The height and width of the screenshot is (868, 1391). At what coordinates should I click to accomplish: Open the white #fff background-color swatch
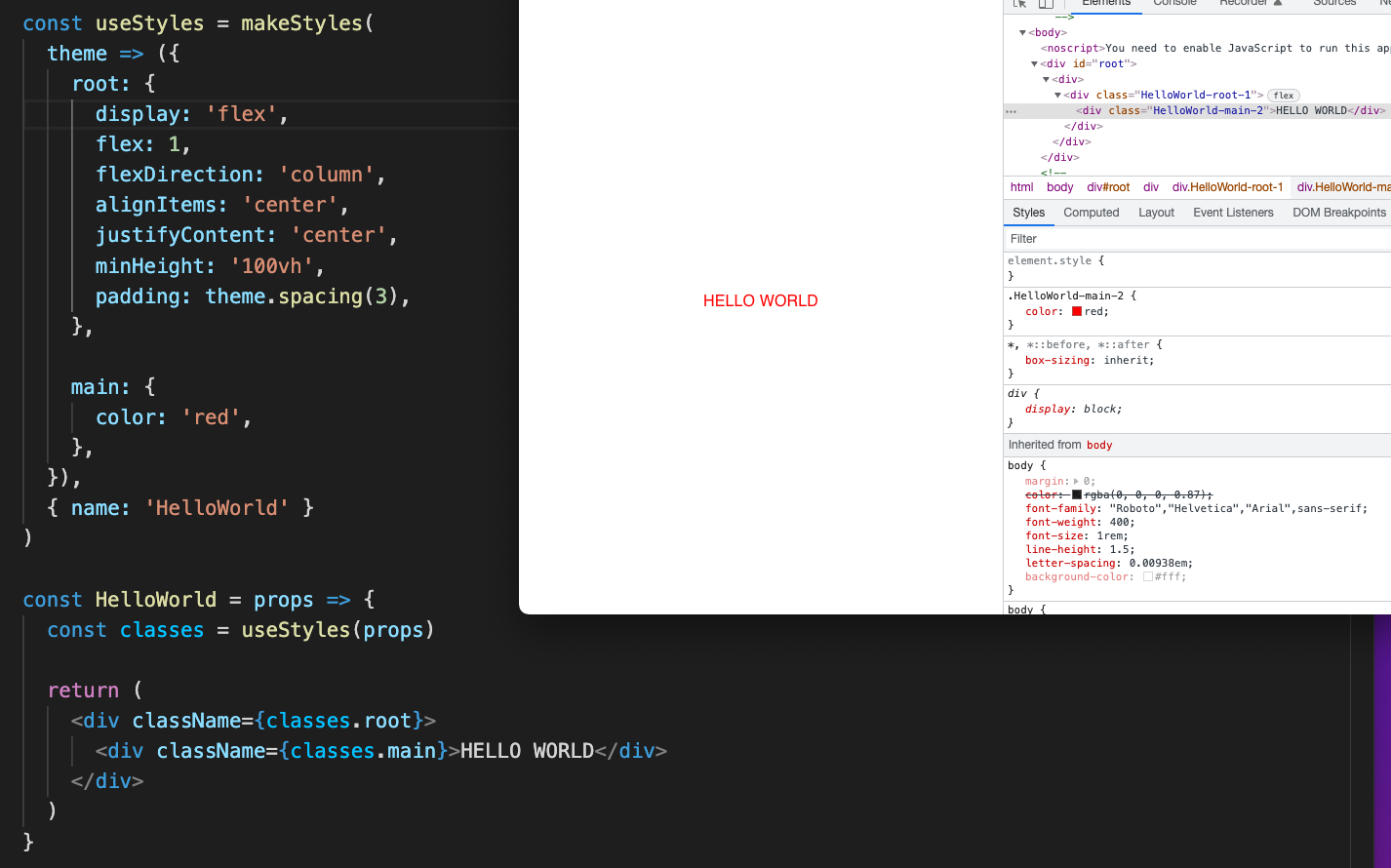point(1148,577)
